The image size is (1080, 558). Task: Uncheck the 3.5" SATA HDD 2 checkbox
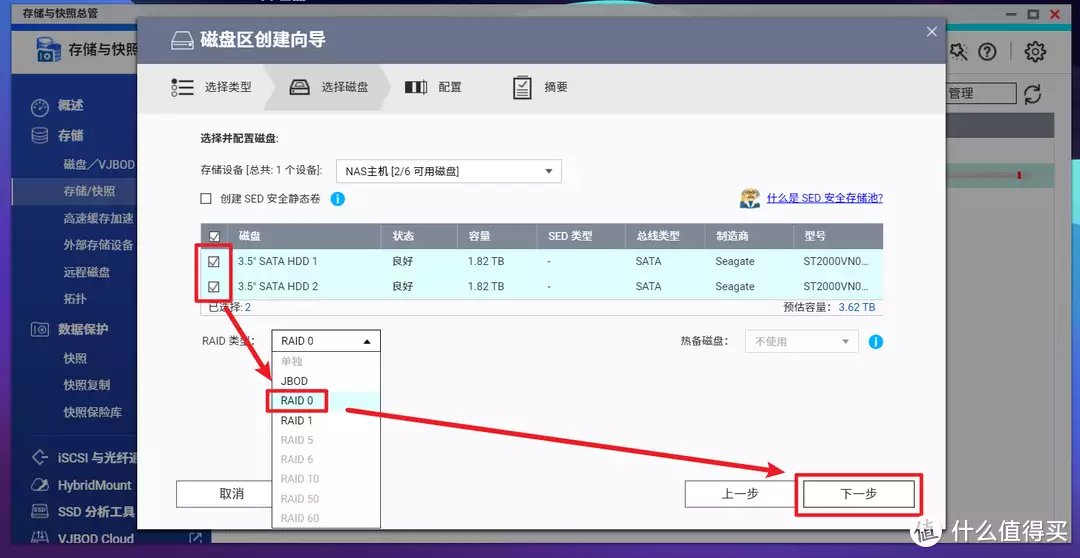(214, 287)
